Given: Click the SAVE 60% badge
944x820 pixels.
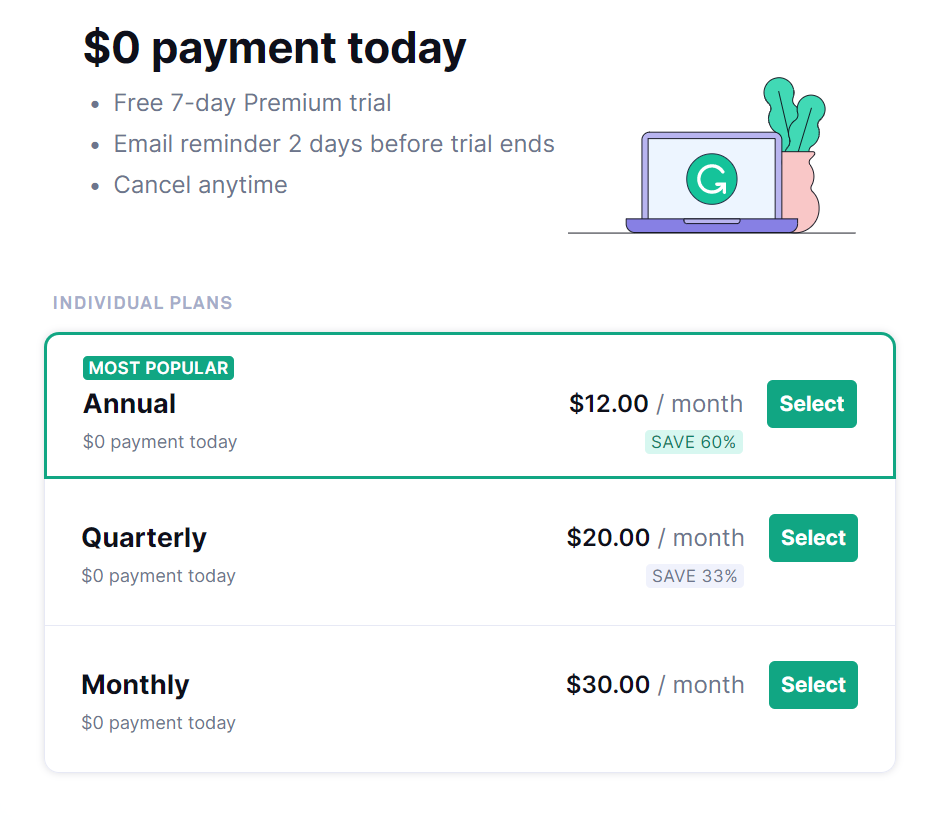Looking at the screenshot, I should (x=693, y=442).
